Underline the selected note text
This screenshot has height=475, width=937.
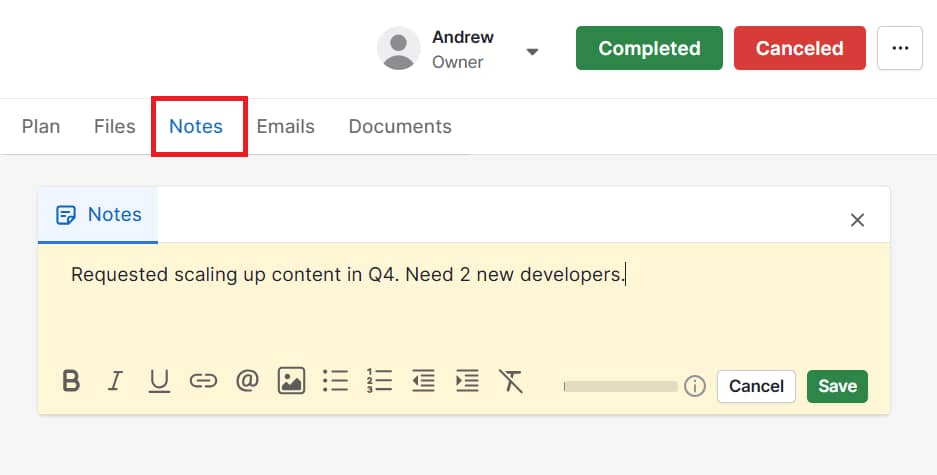tap(159, 381)
